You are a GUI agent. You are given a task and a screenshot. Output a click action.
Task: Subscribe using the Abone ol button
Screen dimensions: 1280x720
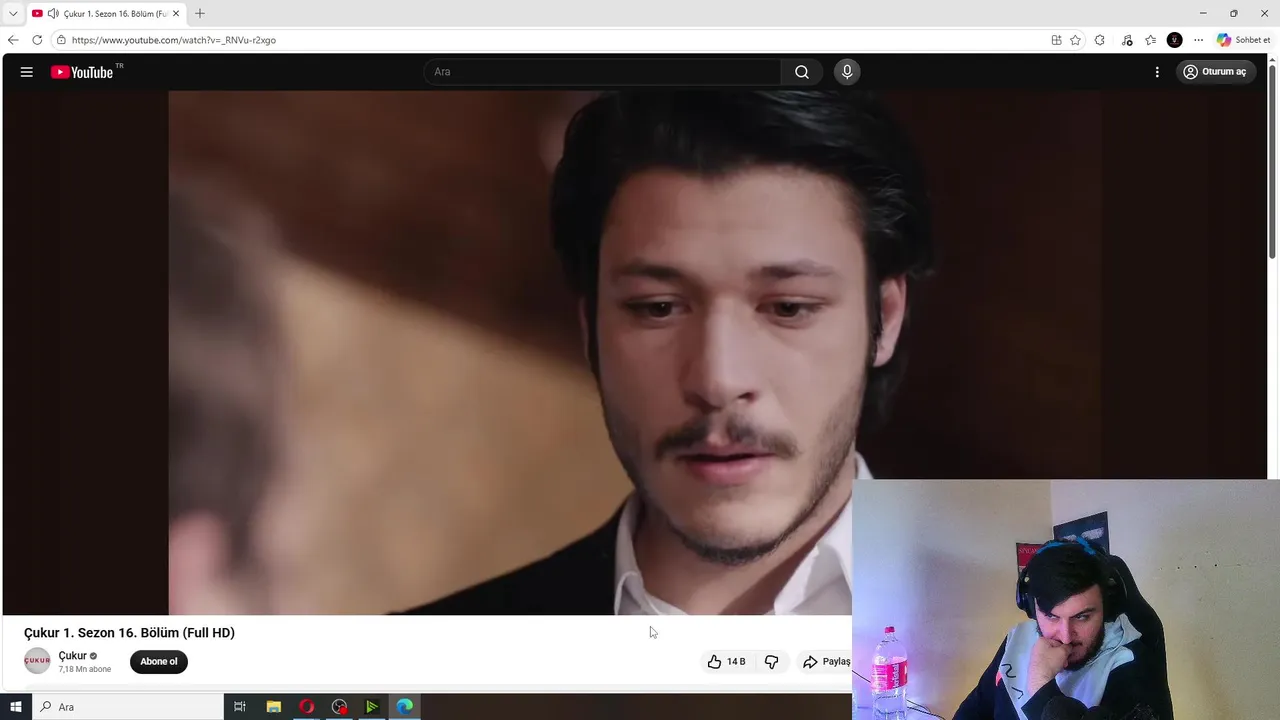(158, 662)
